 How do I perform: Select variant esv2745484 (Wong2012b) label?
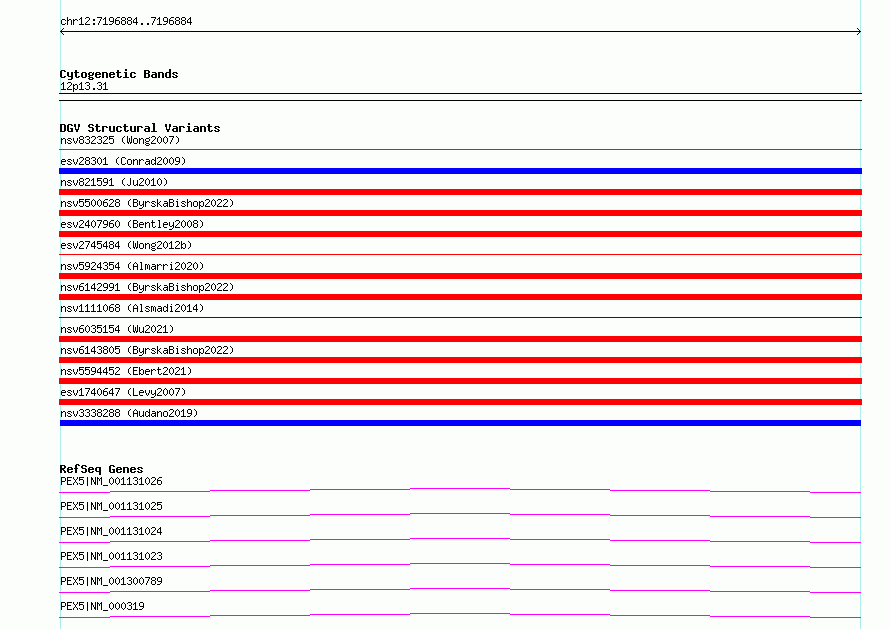pos(126,245)
